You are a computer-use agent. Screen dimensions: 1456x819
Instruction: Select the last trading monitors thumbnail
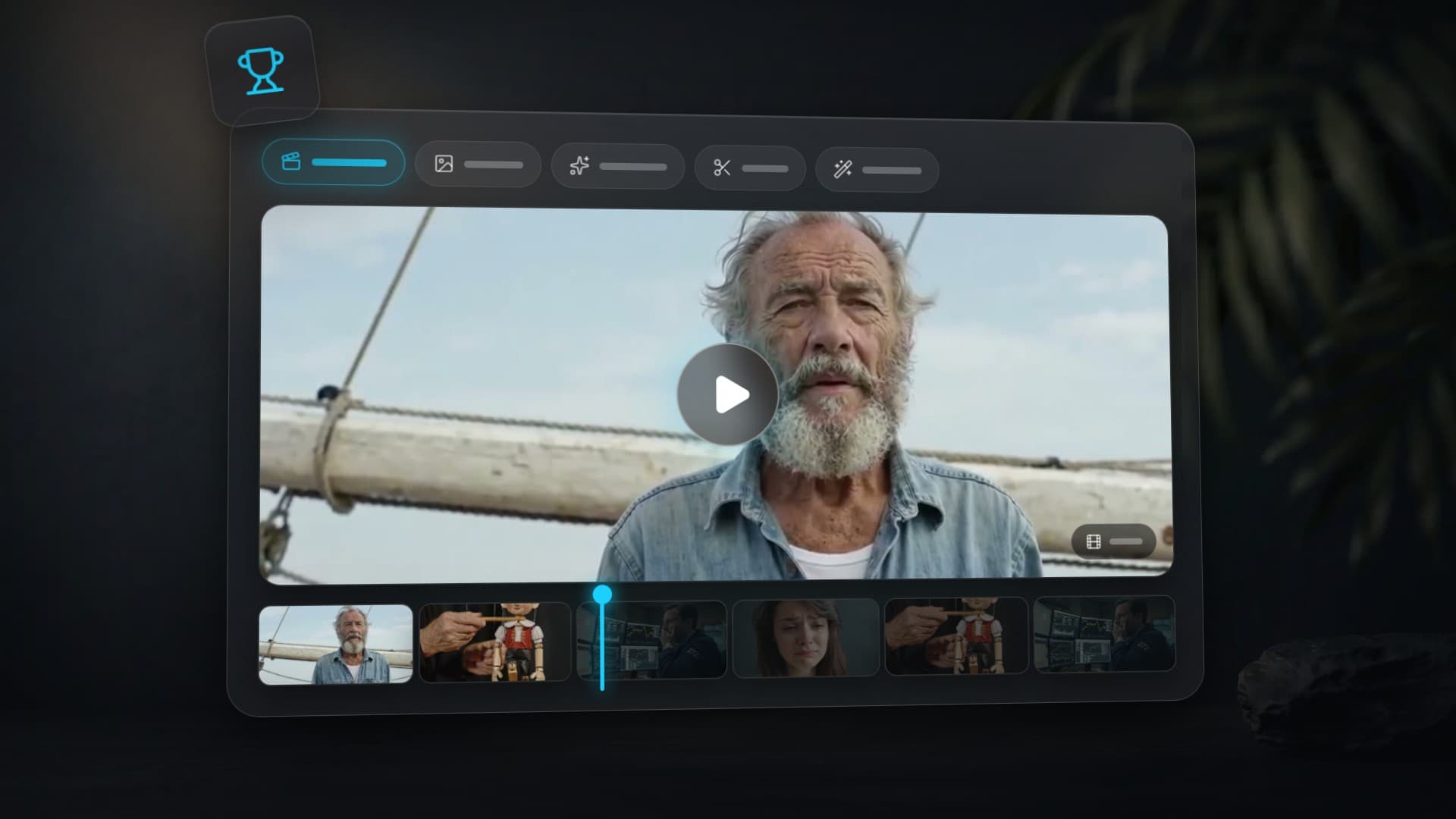point(1105,634)
